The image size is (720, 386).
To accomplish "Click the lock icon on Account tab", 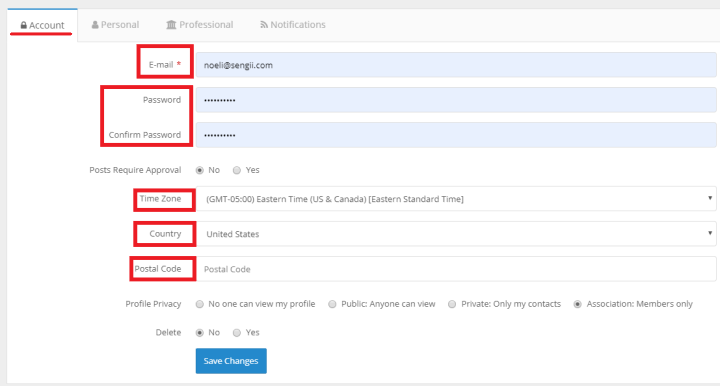I will 24,25.
